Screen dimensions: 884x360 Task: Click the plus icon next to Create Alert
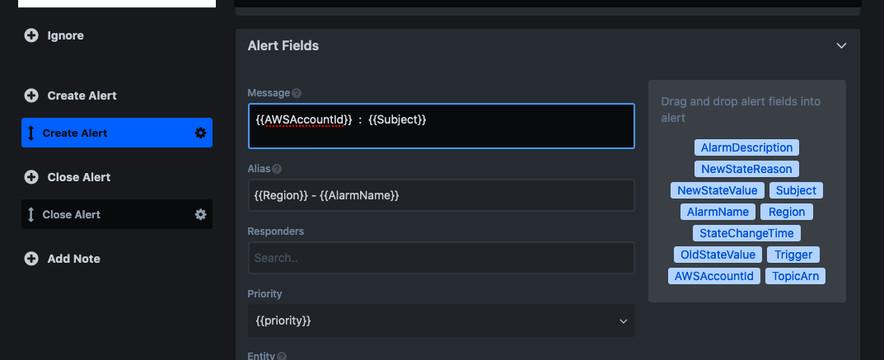pos(31,96)
